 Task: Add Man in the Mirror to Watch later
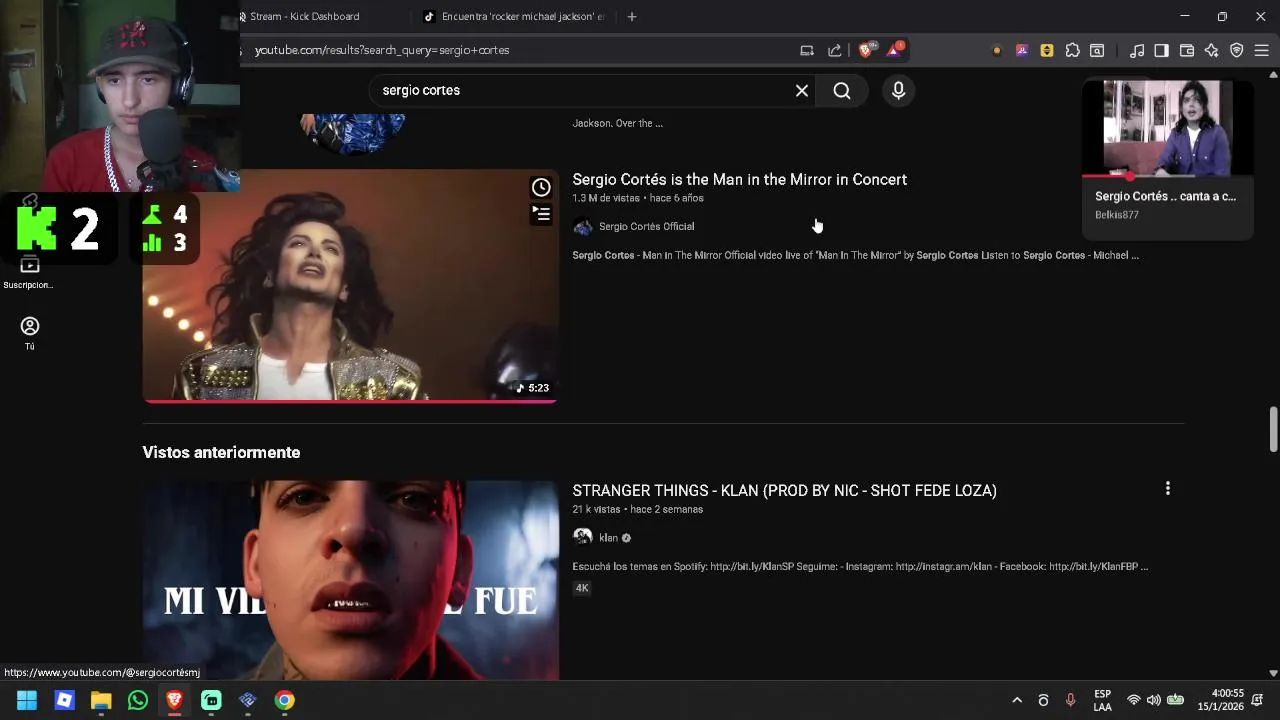[x=541, y=187]
